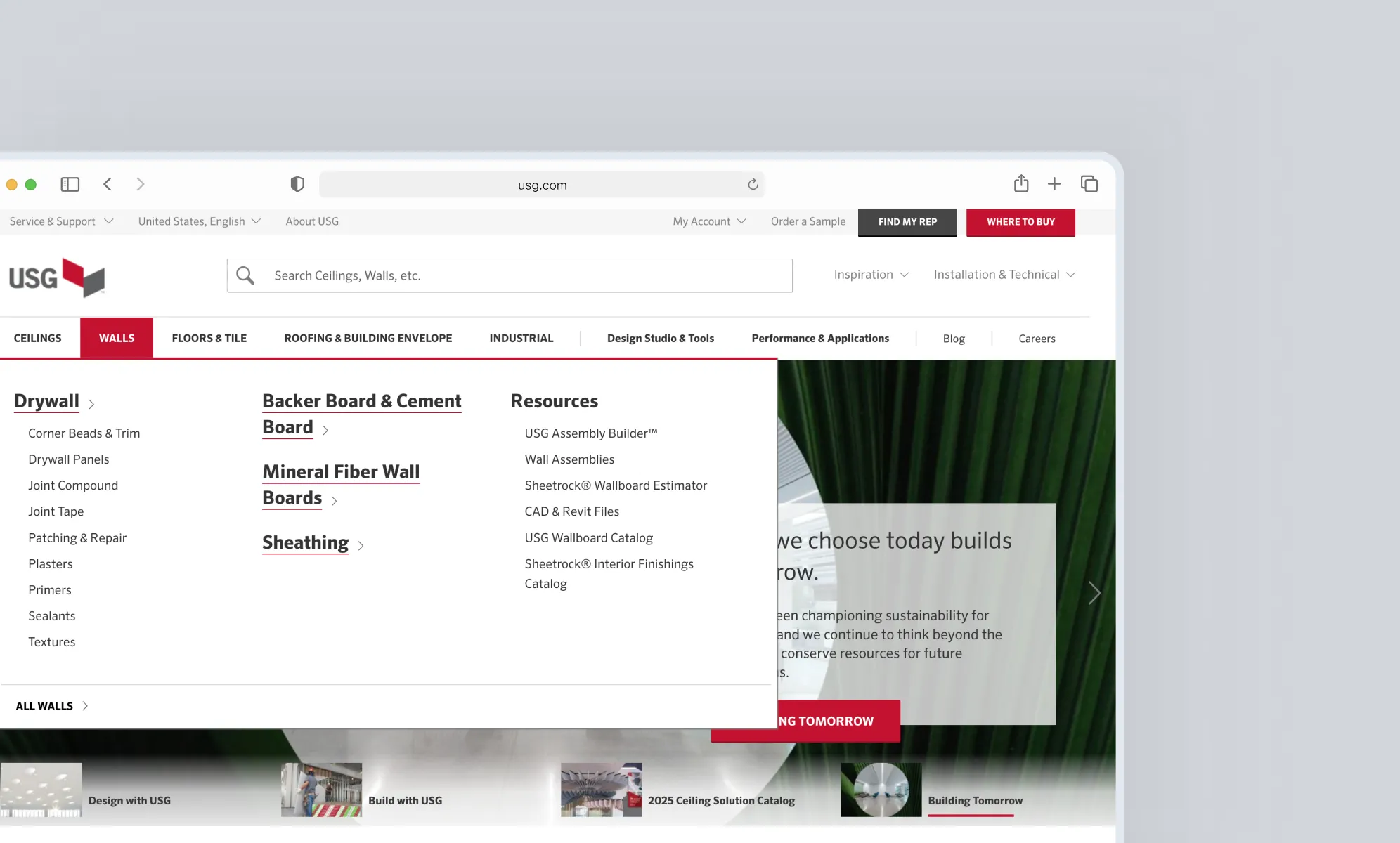Show the tab overview icon
This screenshot has width=1400, height=843.
pyautogui.click(x=1089, y=184)
